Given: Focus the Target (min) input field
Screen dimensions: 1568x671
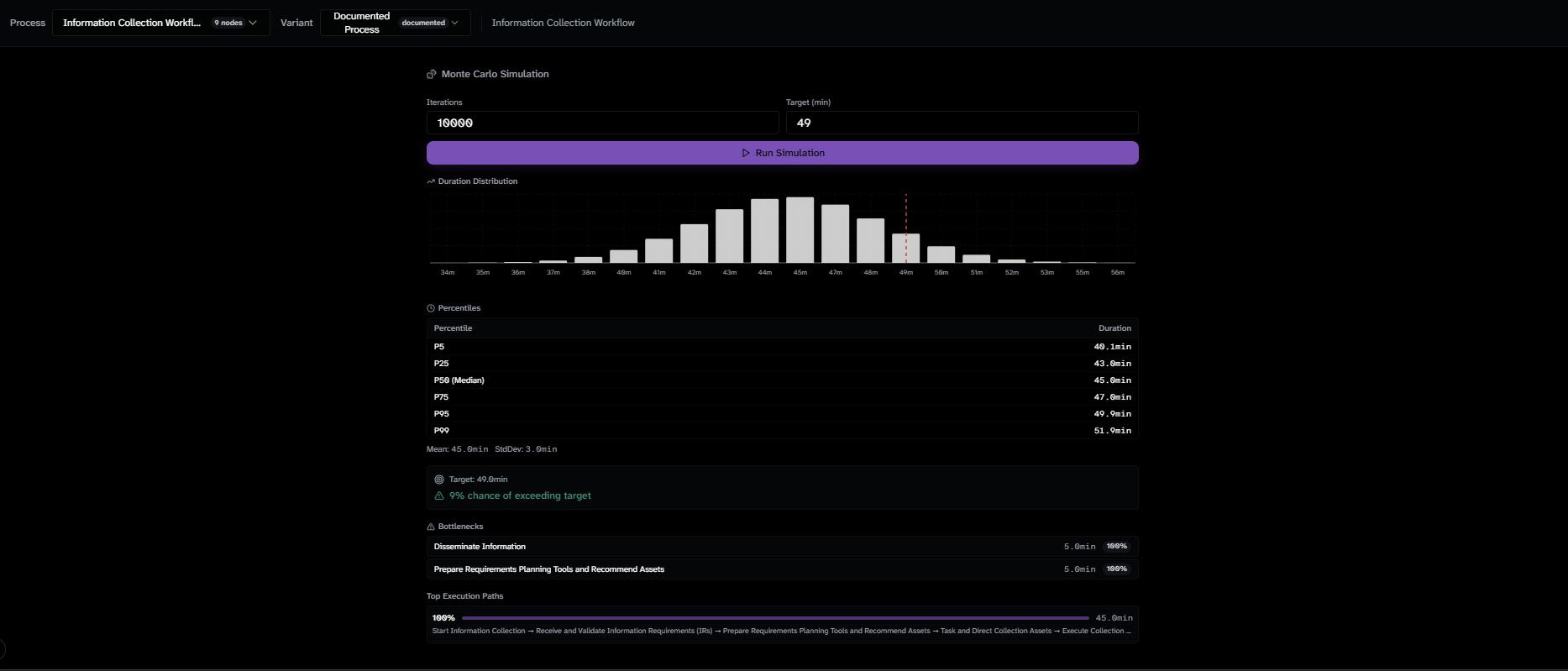Looking at the screenshot, I should tap(962, 123).
